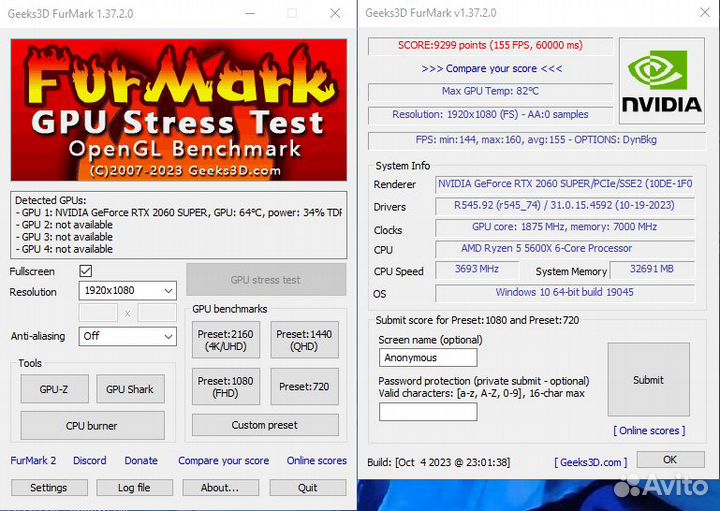
Task: Click the GPU core: 1875 MHz clocks field
Action: click(565, 227)
